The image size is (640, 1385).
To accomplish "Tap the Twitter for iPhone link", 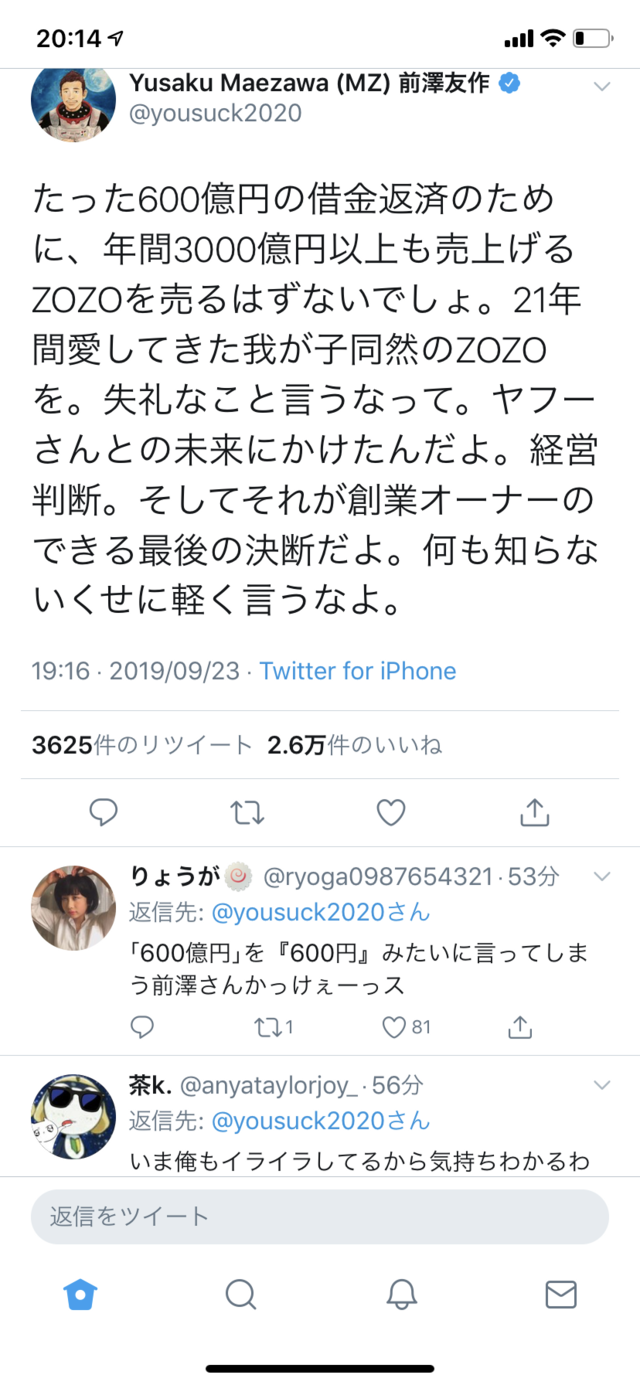I will [358, 670].
